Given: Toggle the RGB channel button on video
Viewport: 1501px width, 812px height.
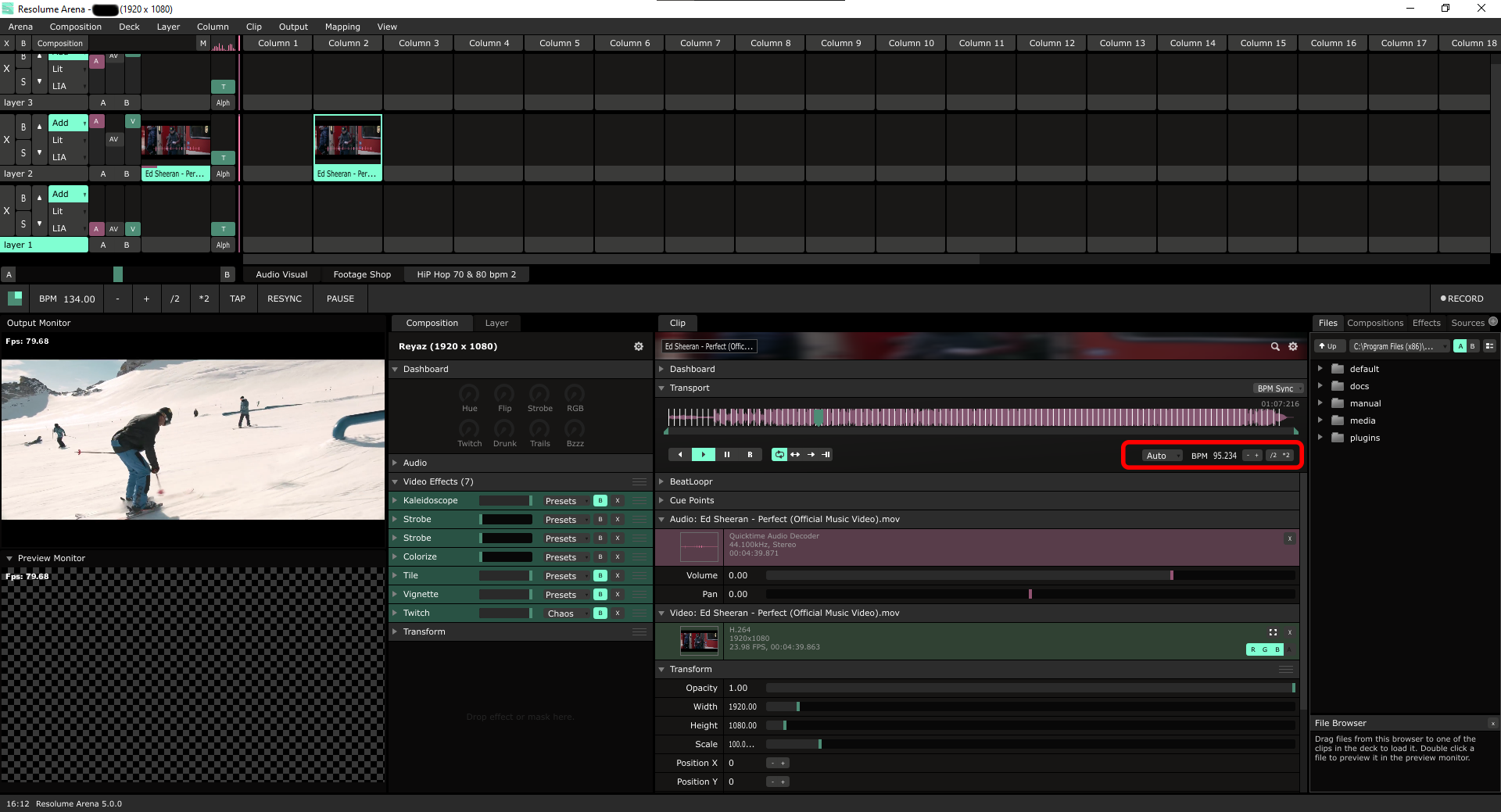Looking at the screenshot, I should [1264, 649].
